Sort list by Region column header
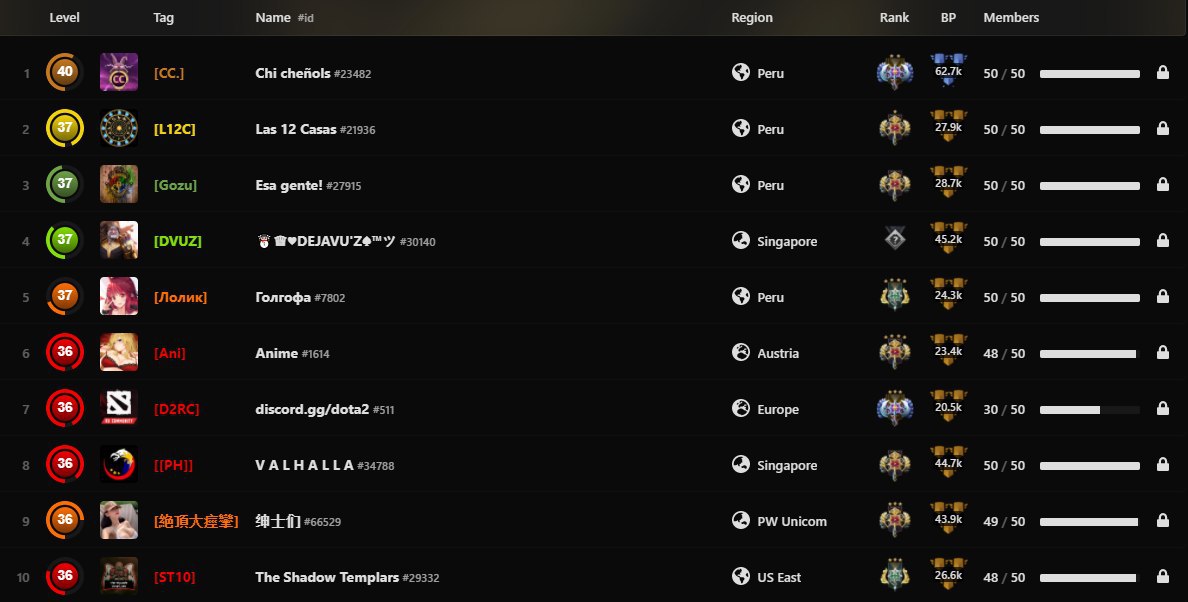1188x602 pixels. (x=752, y=18)
